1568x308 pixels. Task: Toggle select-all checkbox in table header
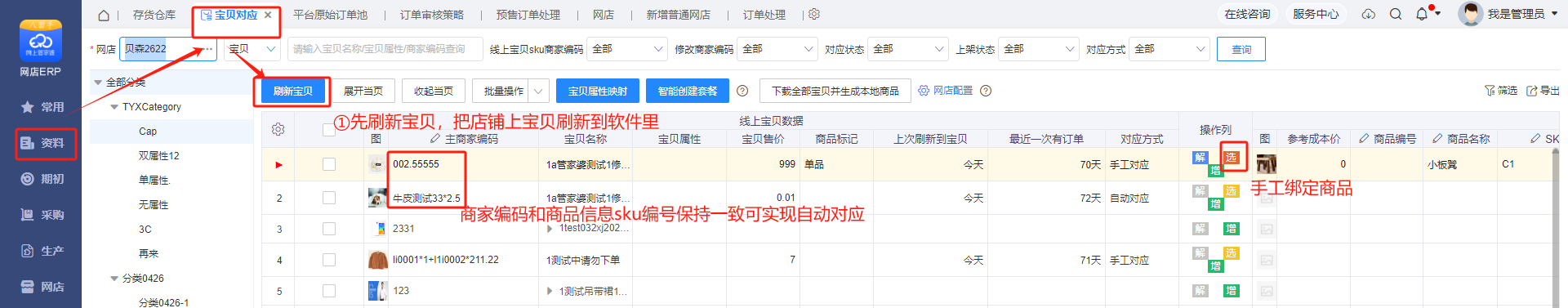(x=329, y=130)
